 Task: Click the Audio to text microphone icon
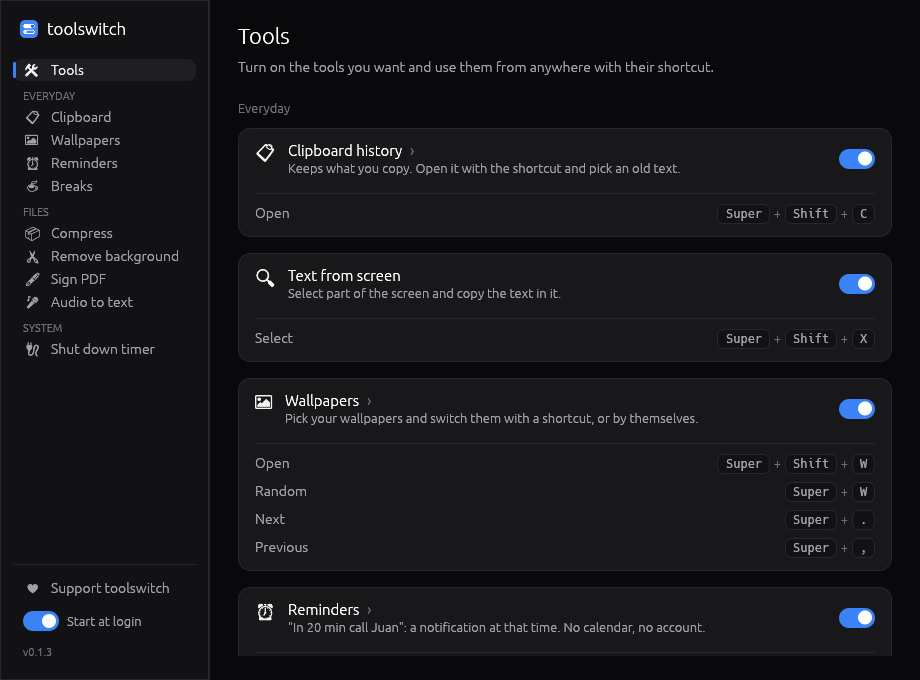[32, 302]
